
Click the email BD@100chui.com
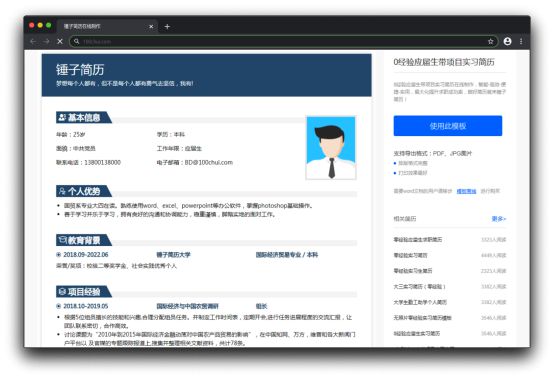click(x=208, y=162)
